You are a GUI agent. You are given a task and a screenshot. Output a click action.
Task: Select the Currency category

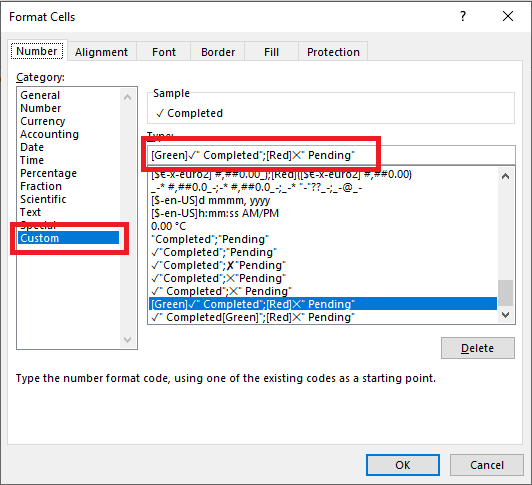click(43, 121)
